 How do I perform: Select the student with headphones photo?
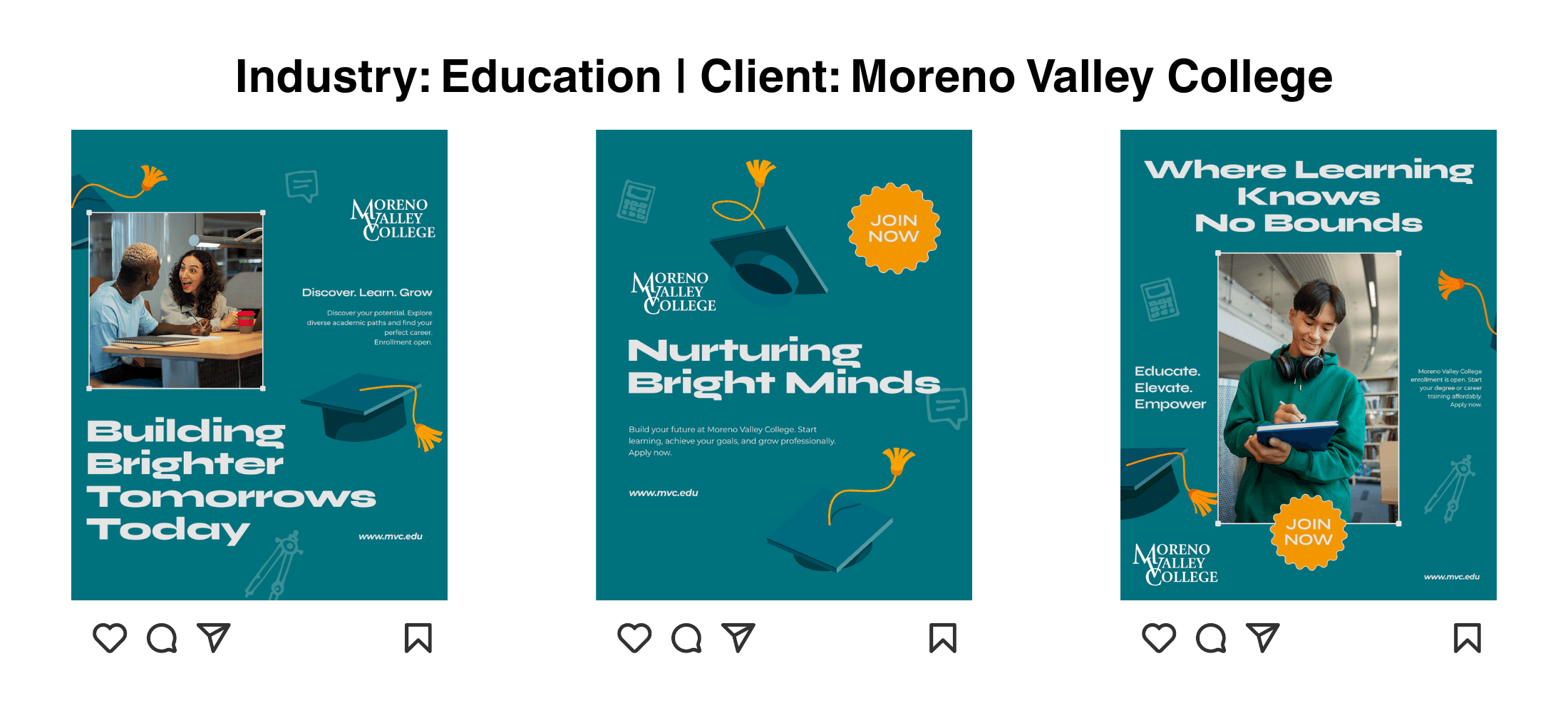(1309, 388)
